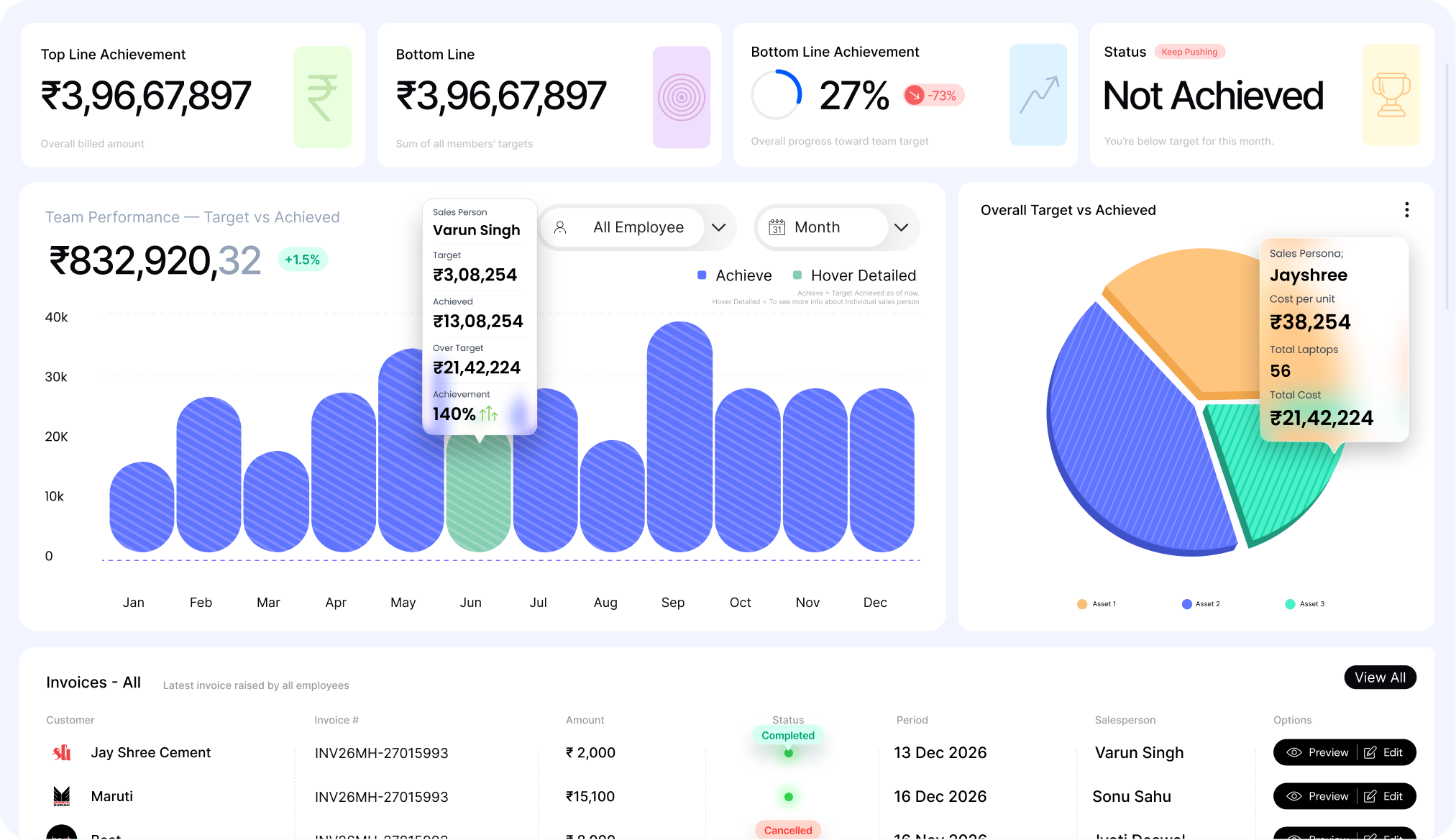Click invoice number in Maruti row
Image resolution: width=1456 pixels, height=840 pixels.
tap(381, 797)
